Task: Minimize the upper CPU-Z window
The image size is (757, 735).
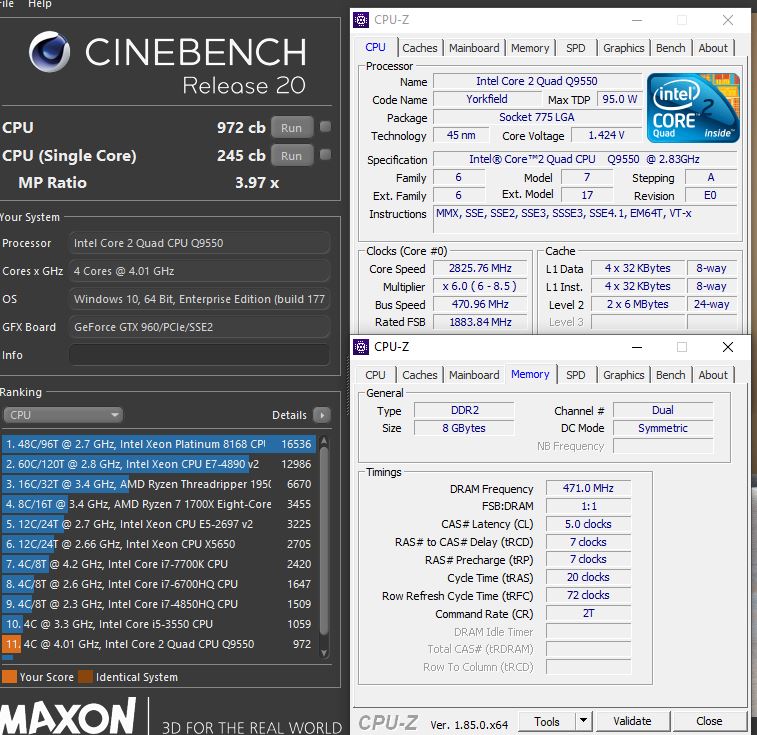Action: (637, 20)
